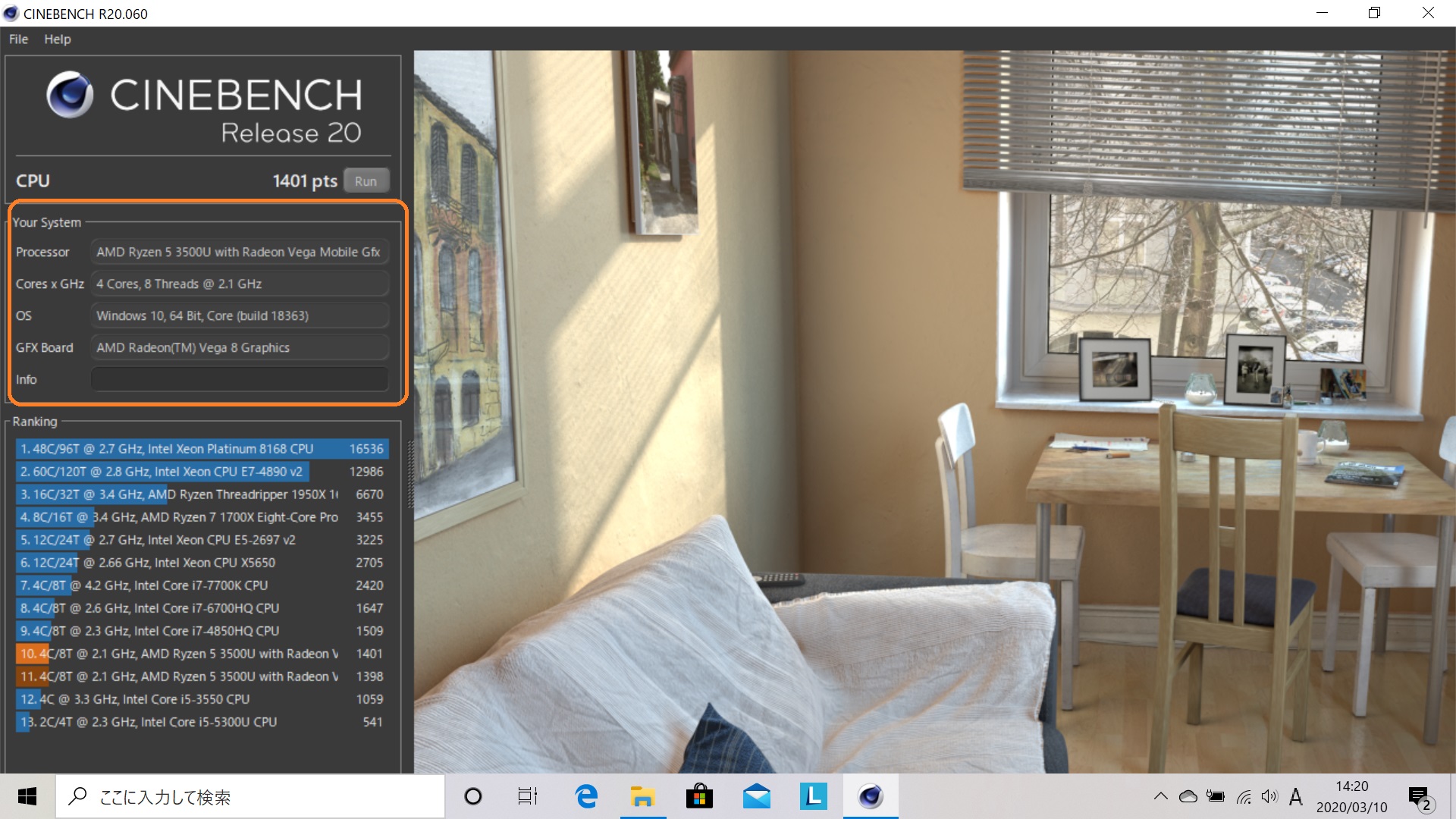The image size is (1456, 819).
Task: Open Microsoft Store from the taskbar
Action: tap(699, 796)
